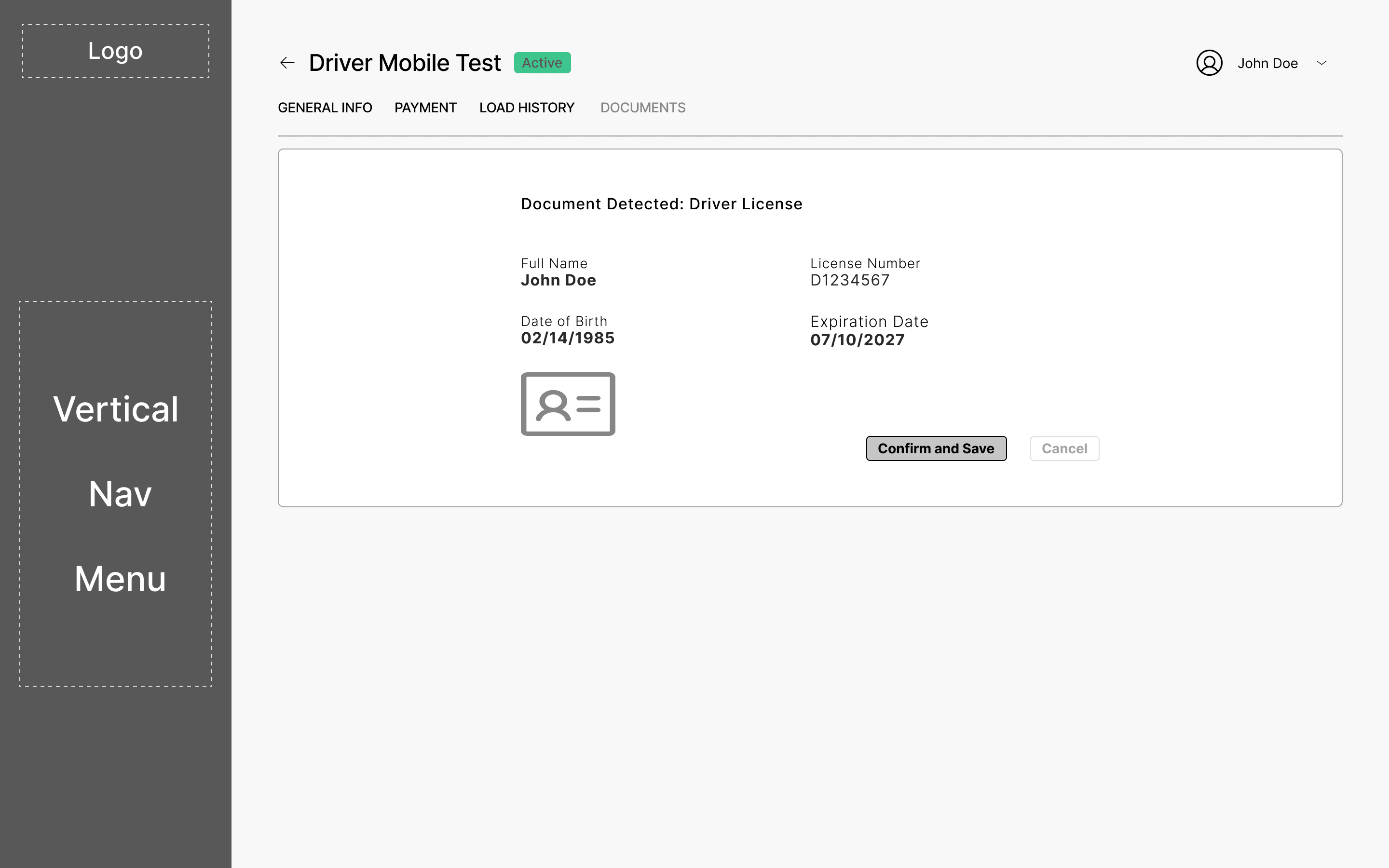Expand the John Doe account chevron
Image resolution: width=1389 pixels, height=868 pixels.
pyautogui.click(x=1321, y=63)
